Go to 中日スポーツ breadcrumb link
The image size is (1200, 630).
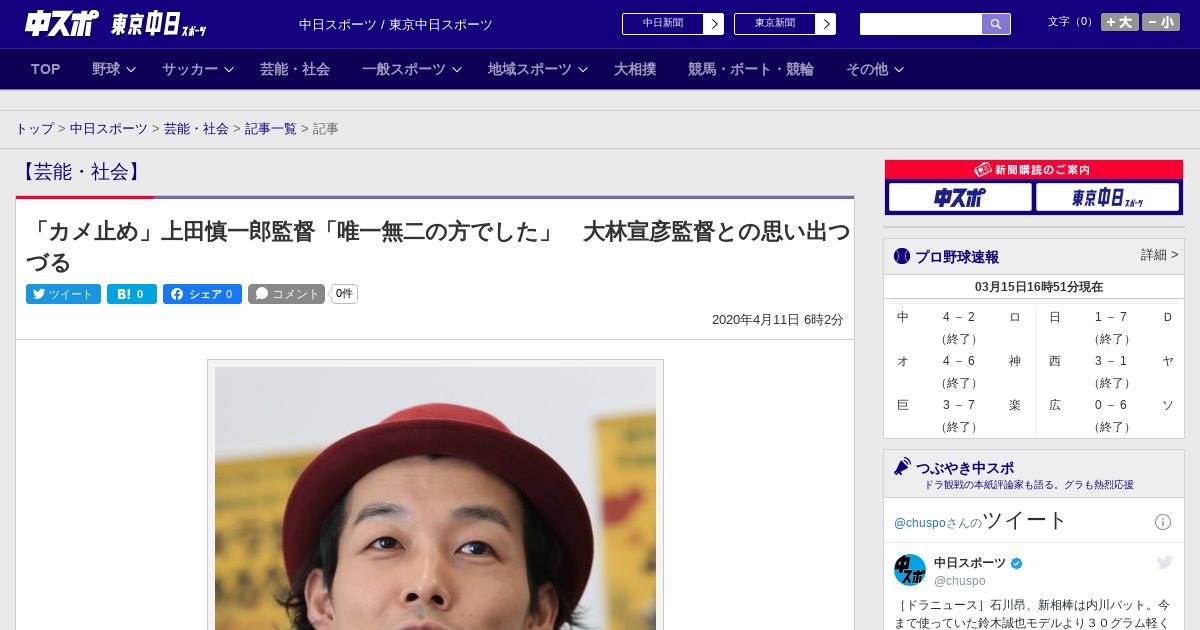pos(109,129)
